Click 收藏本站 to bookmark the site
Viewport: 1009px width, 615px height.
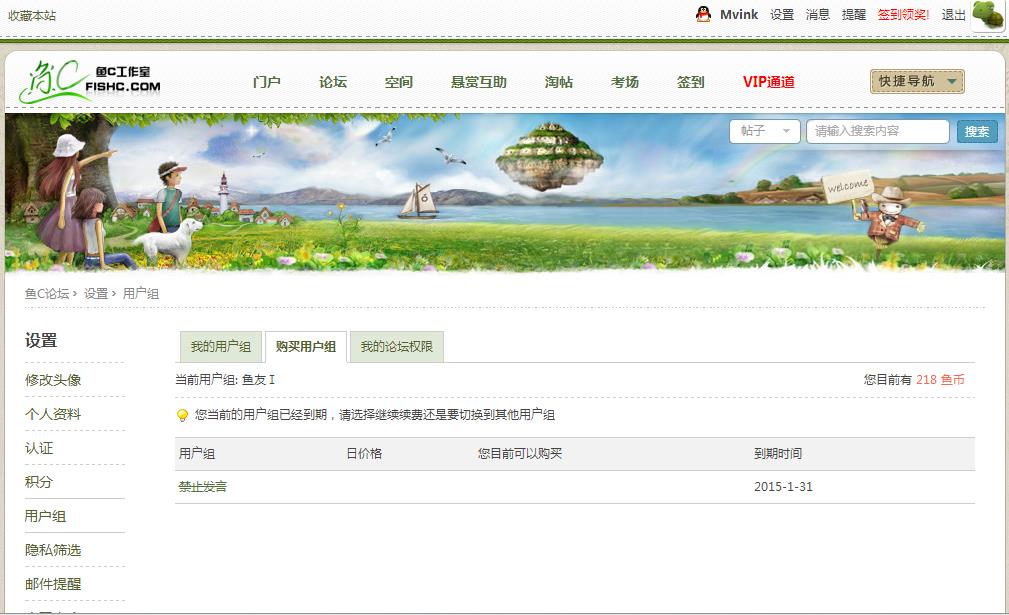[x=32, y=16]
